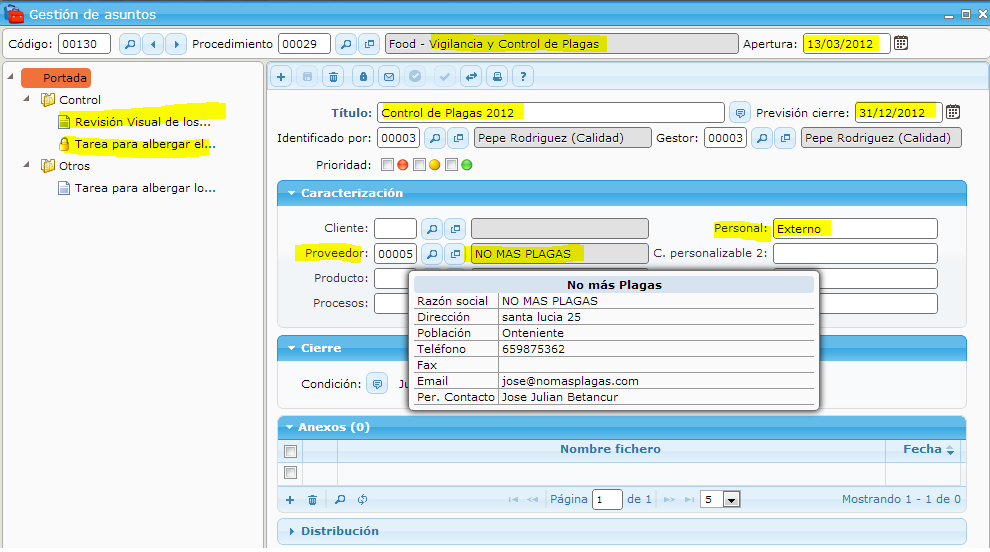
Task: Click the Condición comment bubble icon
Action: pos(377,384)
